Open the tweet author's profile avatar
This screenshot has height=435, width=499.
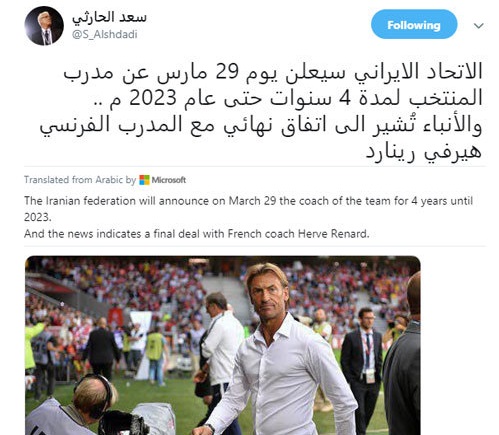point(44,26)
